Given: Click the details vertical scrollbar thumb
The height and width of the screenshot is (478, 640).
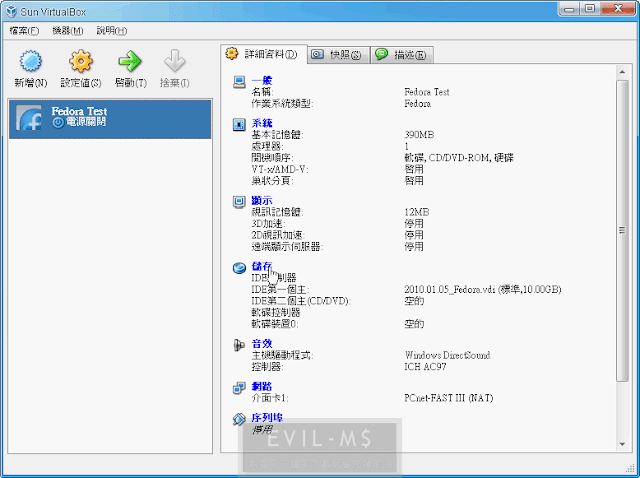Looking at the screenshot, I should point(622,231).
